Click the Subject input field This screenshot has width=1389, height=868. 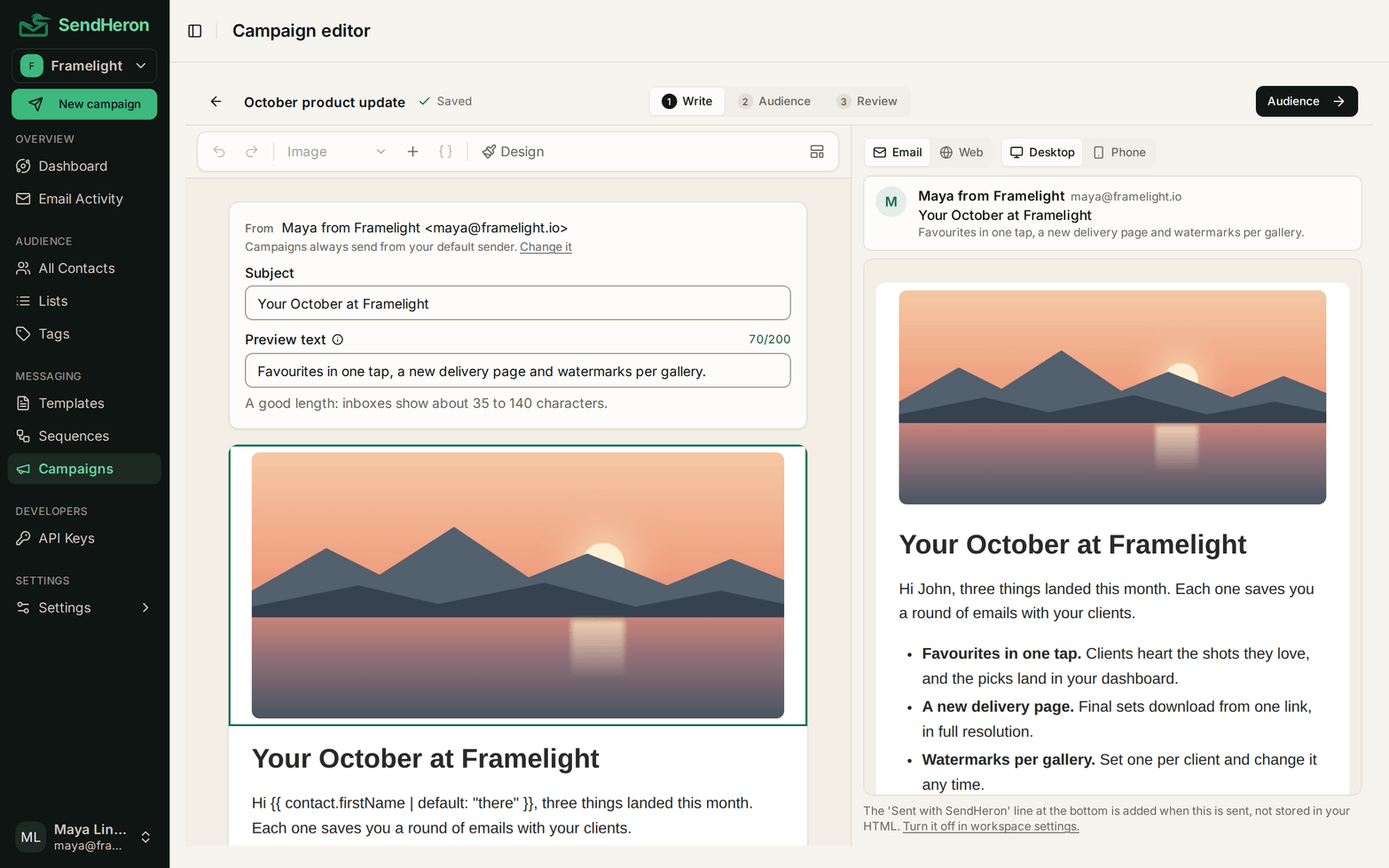(x=518, y=303)
